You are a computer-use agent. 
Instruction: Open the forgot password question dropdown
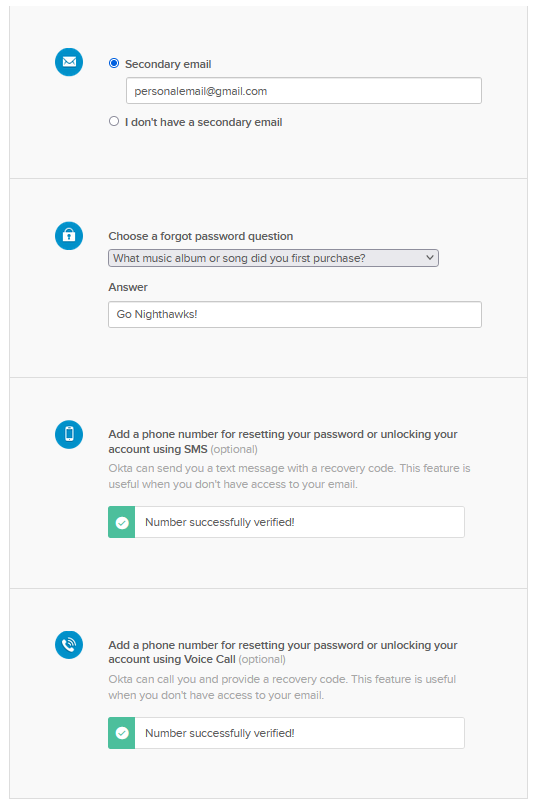(273, 258)
